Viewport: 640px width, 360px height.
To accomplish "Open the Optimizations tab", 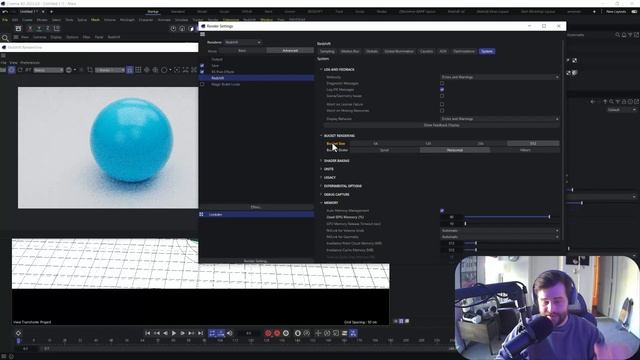I will [464, 51].
